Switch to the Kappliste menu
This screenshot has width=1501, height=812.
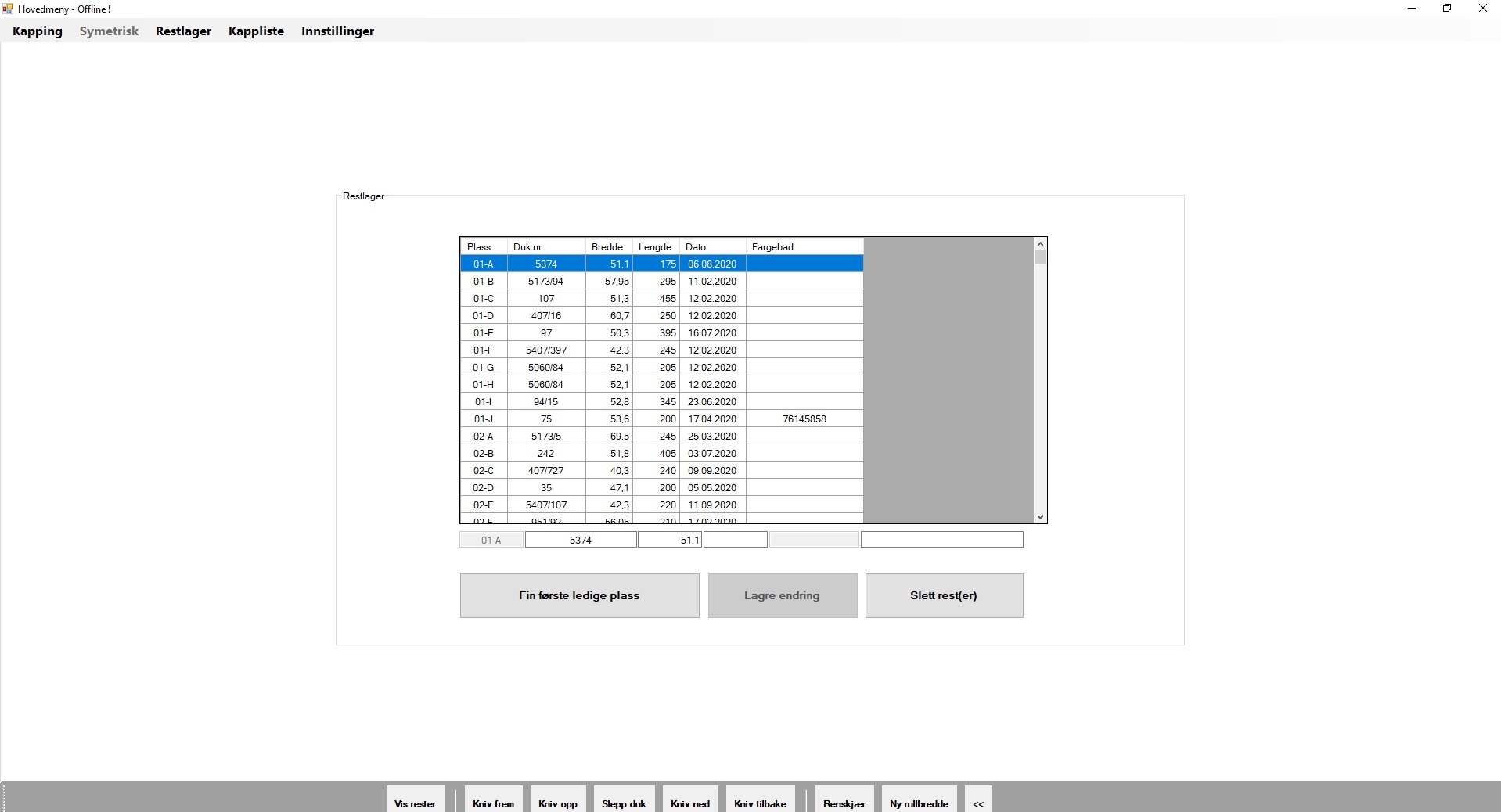[256, 31]
